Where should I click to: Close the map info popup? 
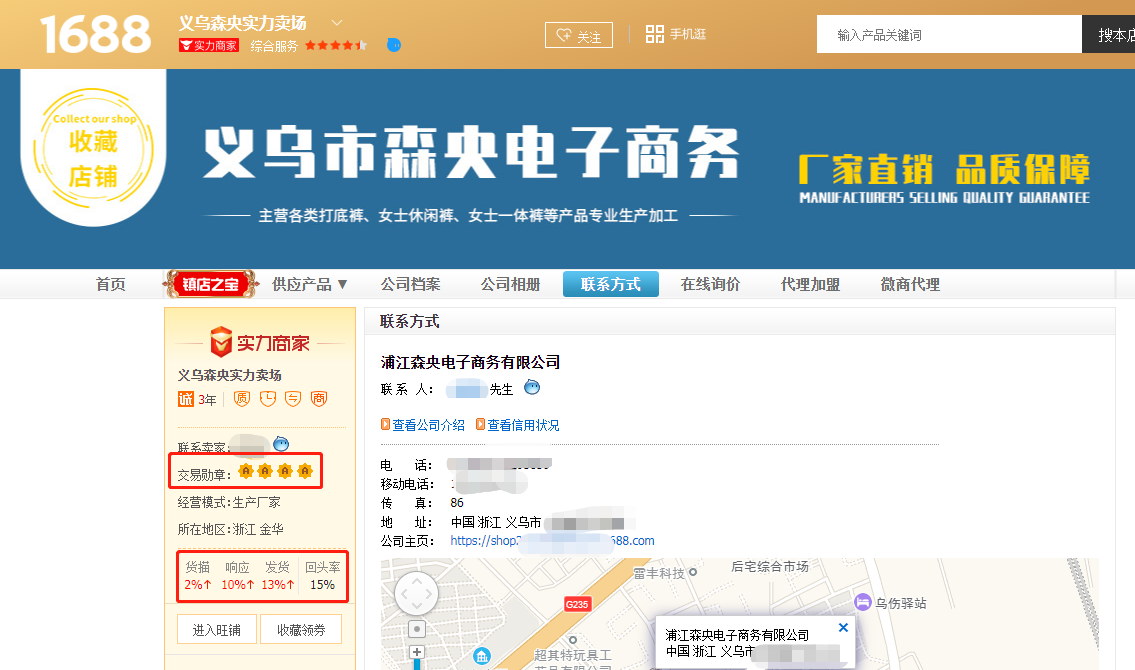pyautogui.click(x=843, y=627)
